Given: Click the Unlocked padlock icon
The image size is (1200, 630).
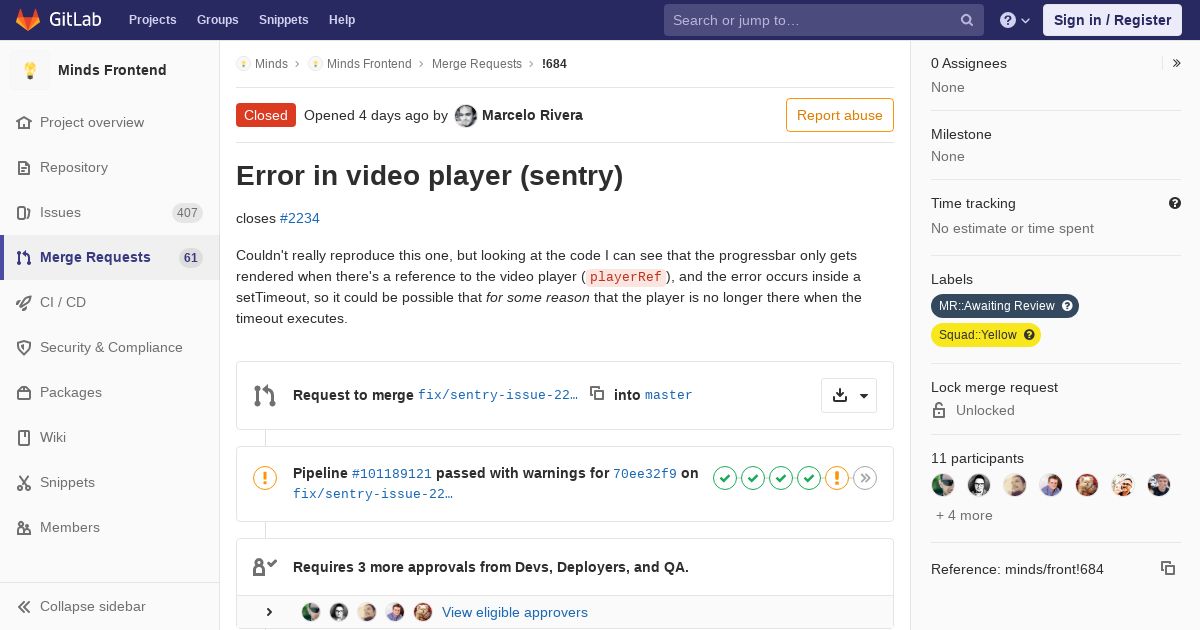Looking at the screenshot, I should click(939, 410).
